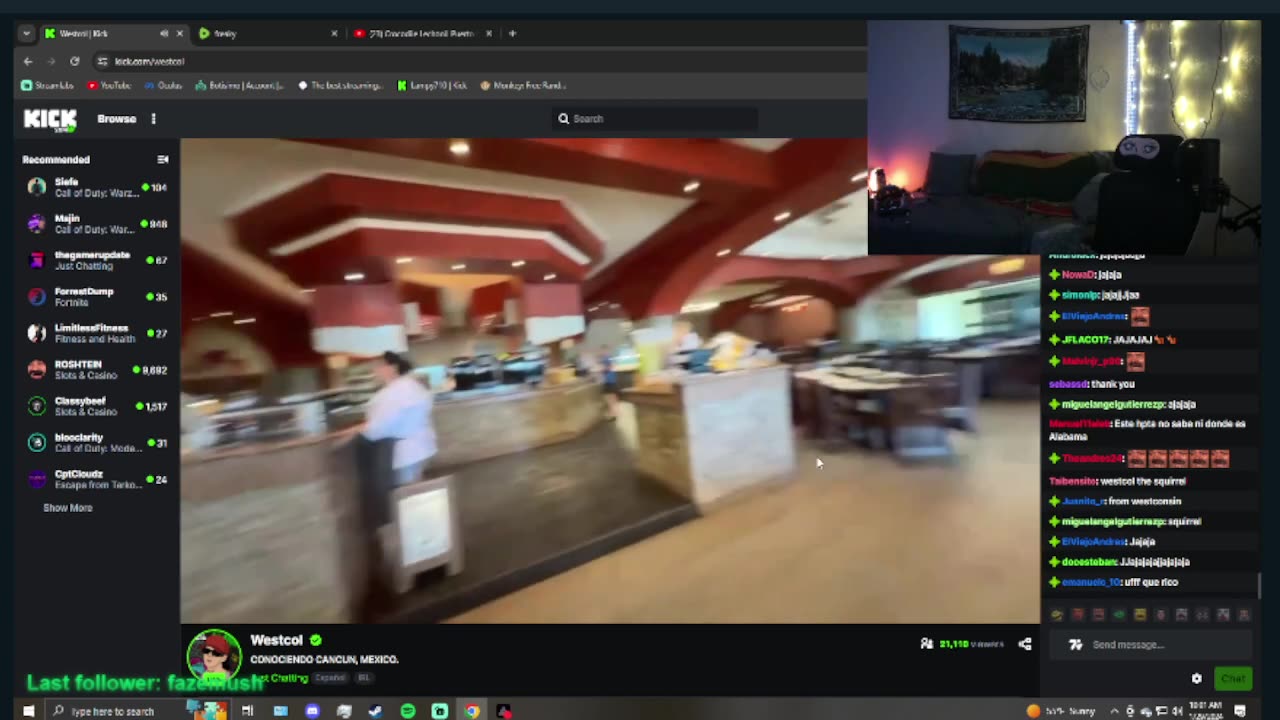Click the share icon below the video
Screen dimensions: 1280x720
click(1024, 644)
